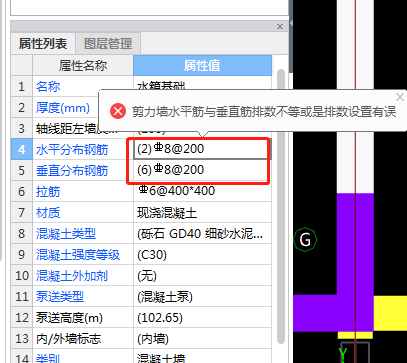Screen dimensions: 407x363
Task: Switch to the 属性列表 tab
Action: coord(43,43)
